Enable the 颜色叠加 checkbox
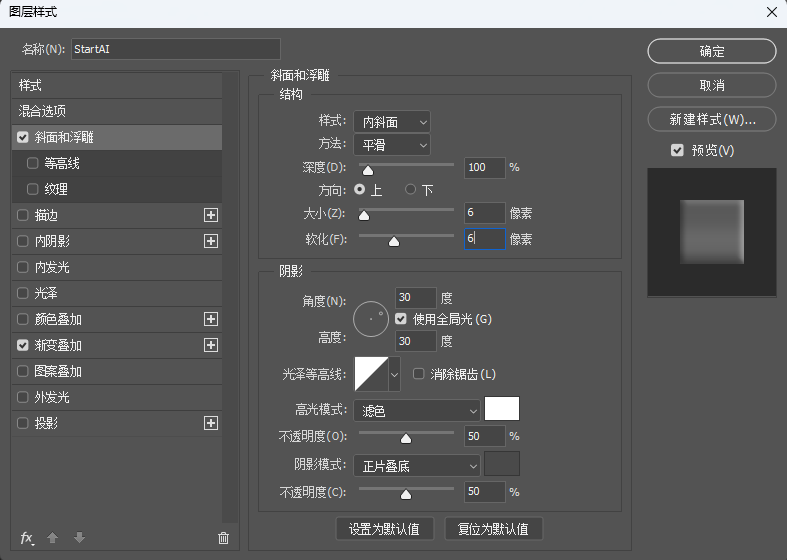 [x=23, y=319]
